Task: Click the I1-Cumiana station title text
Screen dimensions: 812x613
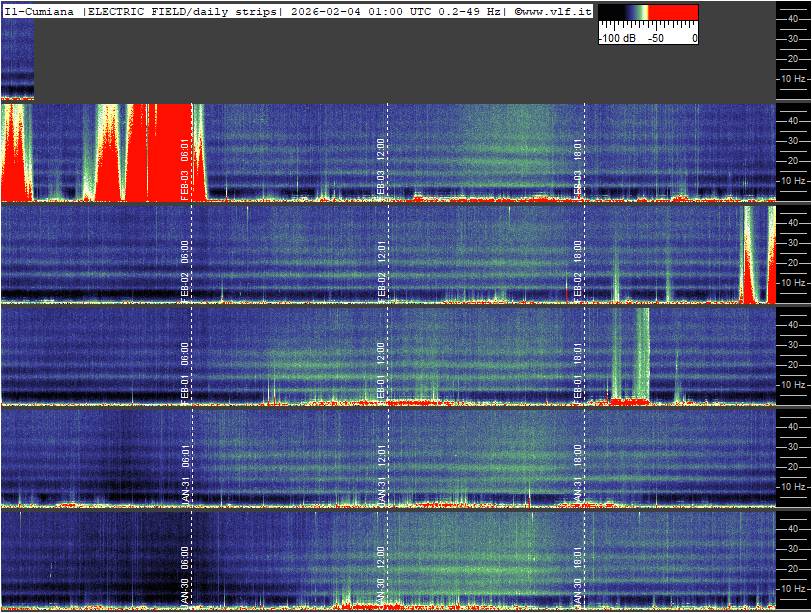Action: tap(40, 11)
